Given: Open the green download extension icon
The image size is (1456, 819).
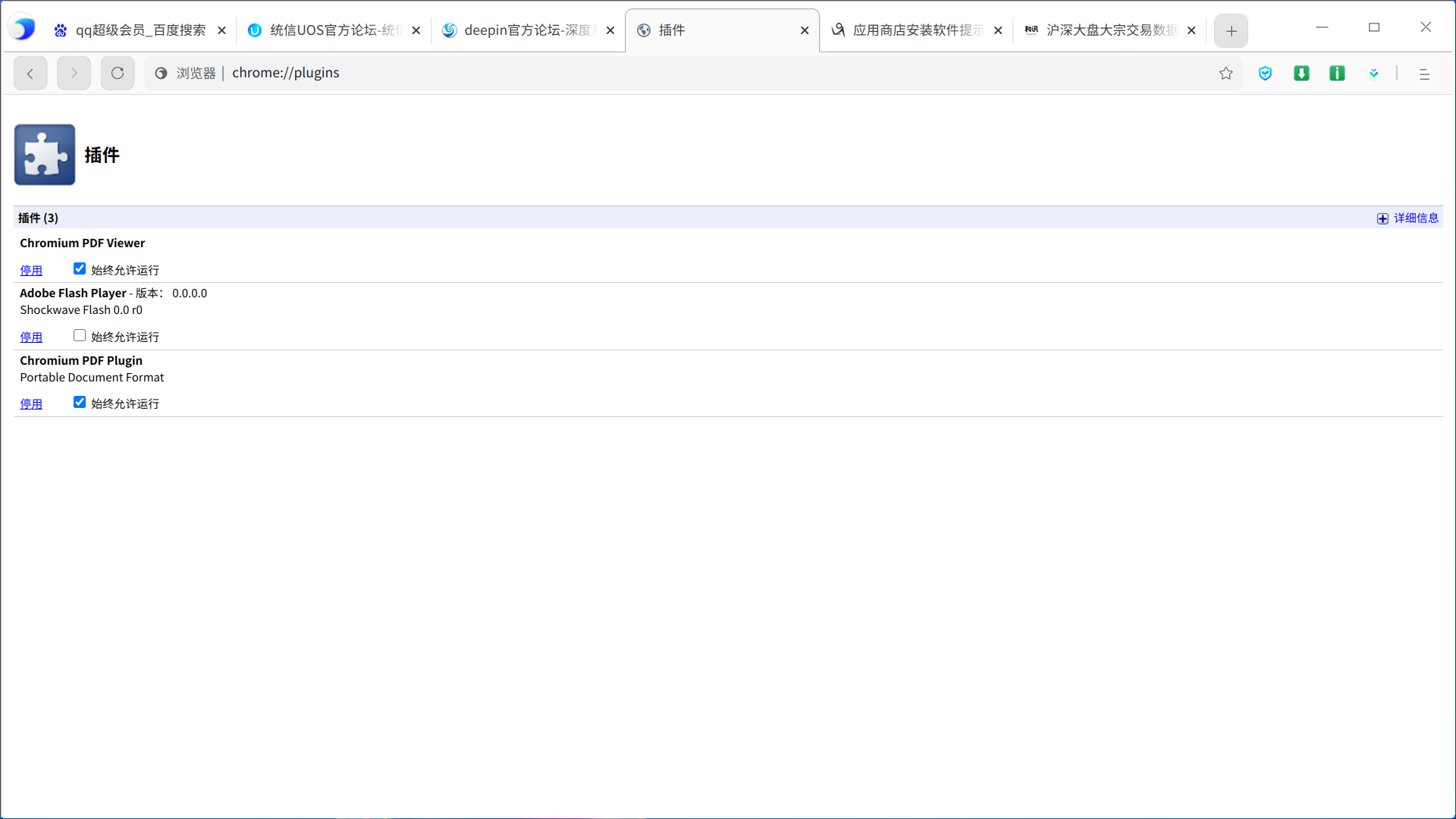Looking at the screenshot, I should [x=1301, y=73].
